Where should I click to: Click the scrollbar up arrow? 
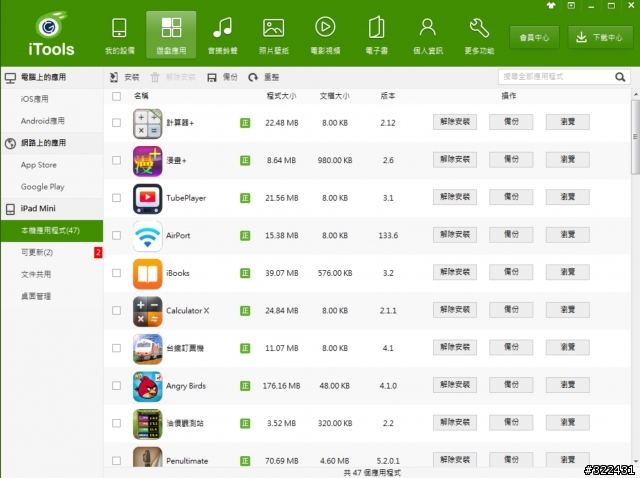pos(636,95)
